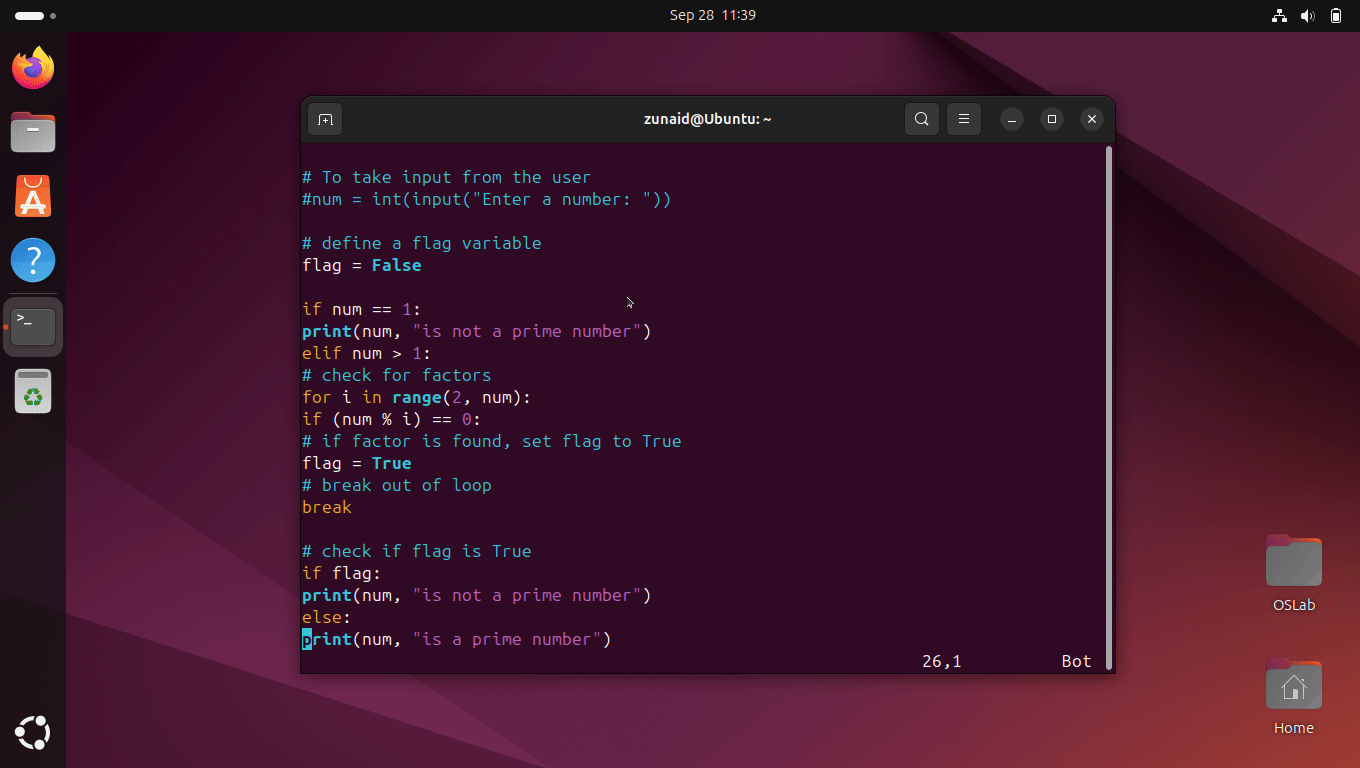Click the zunaid@Ubuntu window title
The width and height of the screenshot is (1360, 768).
click(707, 118)
